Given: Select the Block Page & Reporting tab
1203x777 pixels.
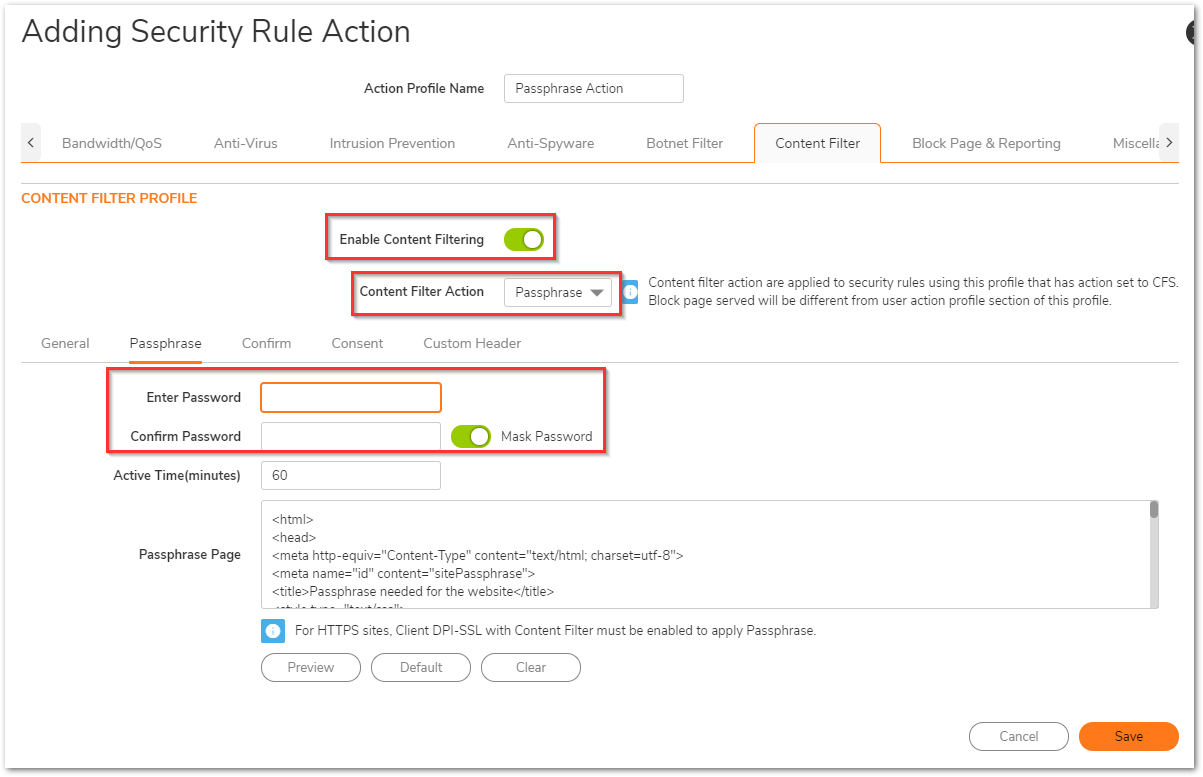Looking at the screenshot, I should [985, 143].
